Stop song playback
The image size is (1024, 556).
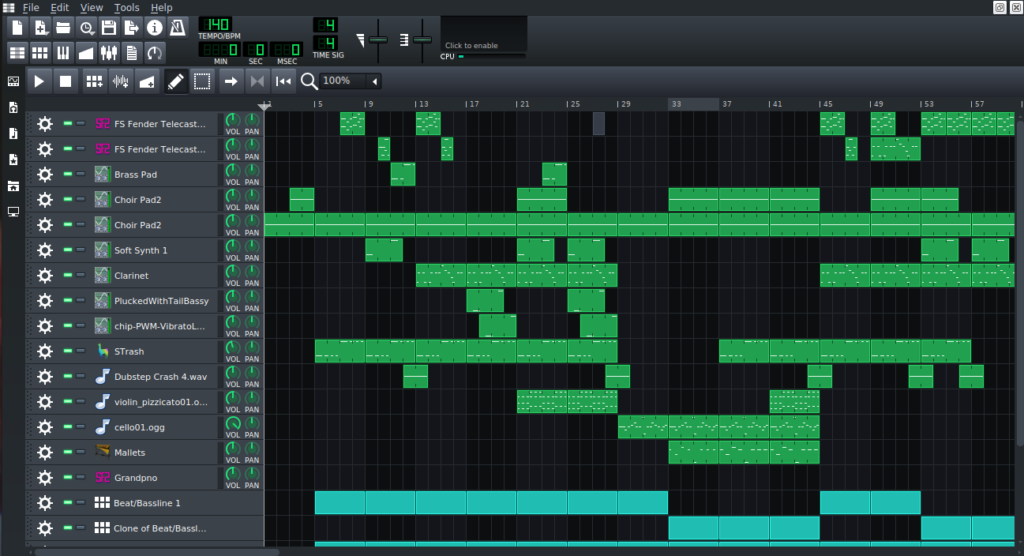coord(65,81)
